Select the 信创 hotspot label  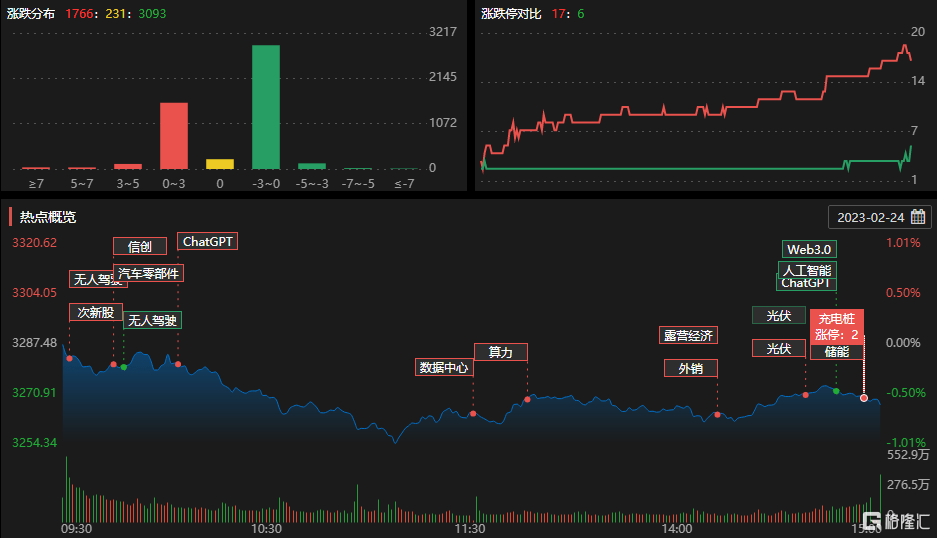(x=139, y=246)
